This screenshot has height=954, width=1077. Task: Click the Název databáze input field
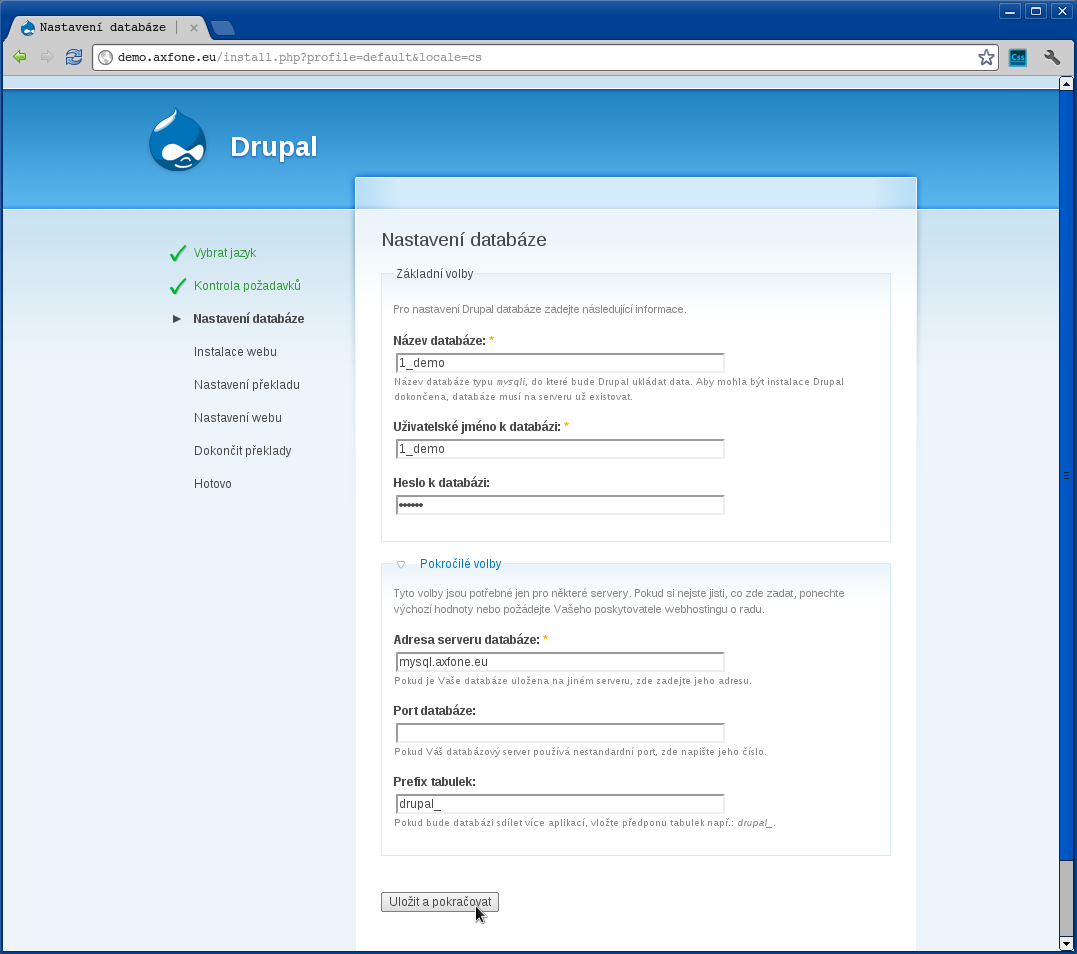point(560,363)
